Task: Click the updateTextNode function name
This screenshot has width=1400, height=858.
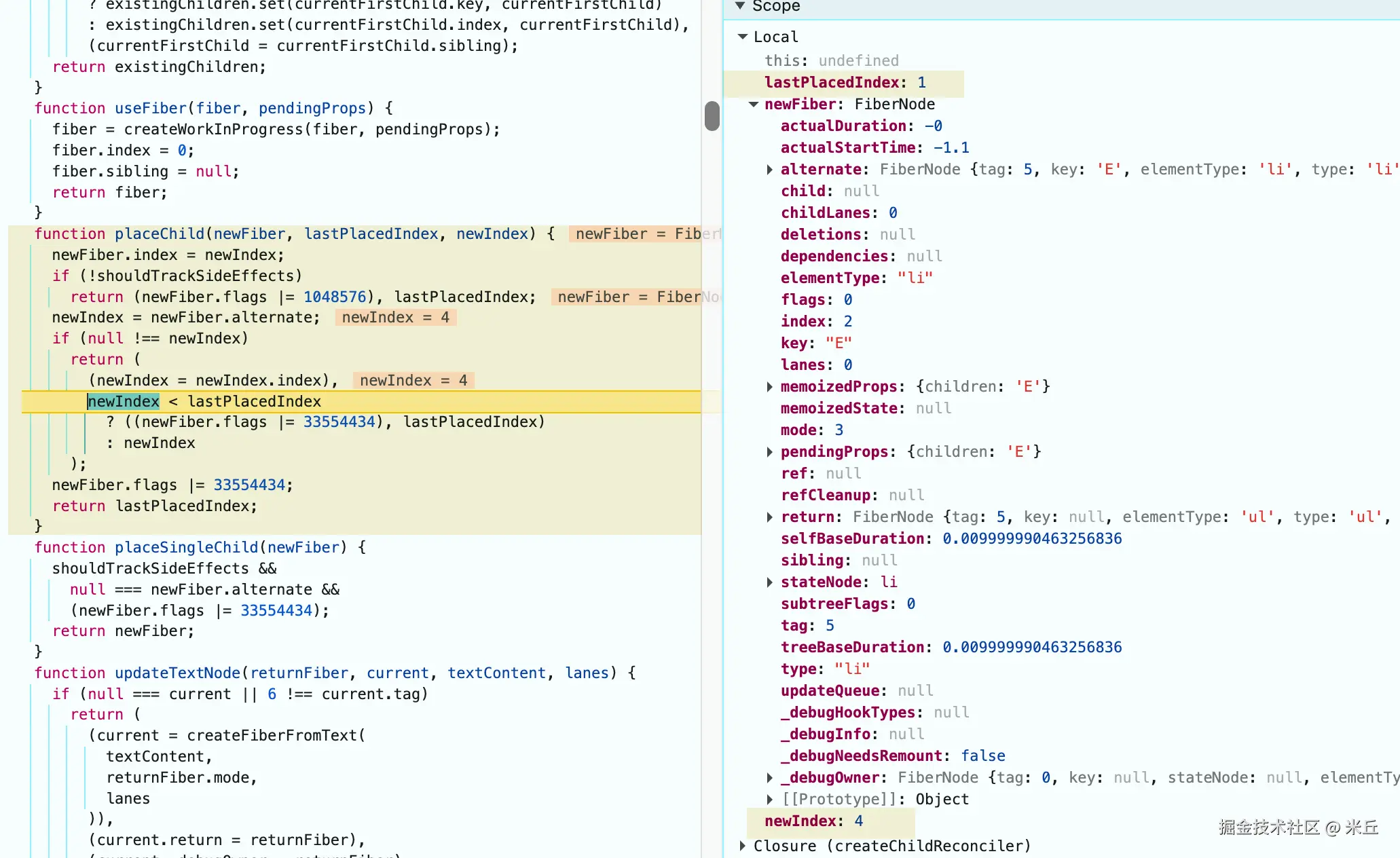Action: (178, 673)
